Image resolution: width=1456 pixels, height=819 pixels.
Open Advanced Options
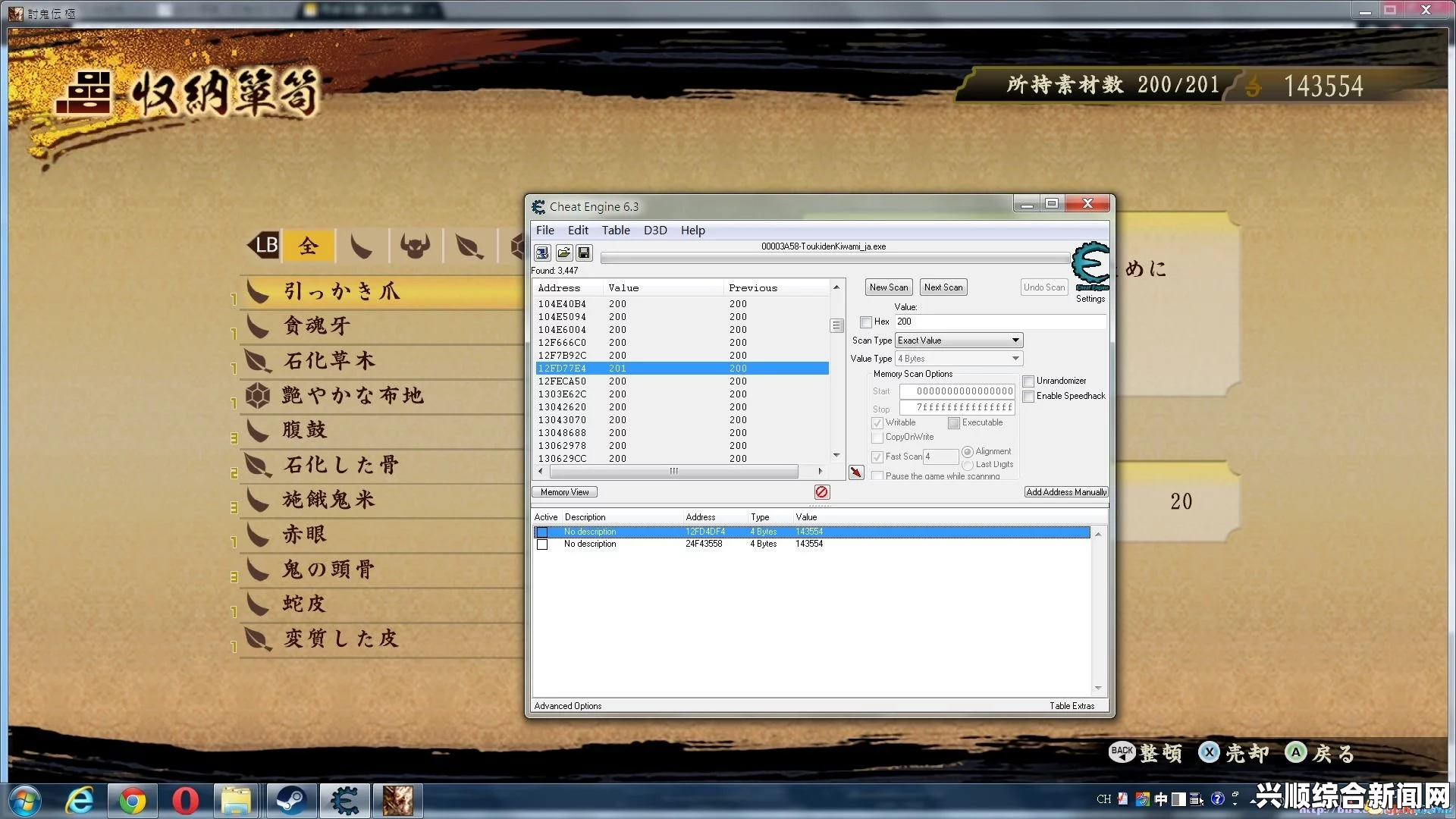(568, 706)
